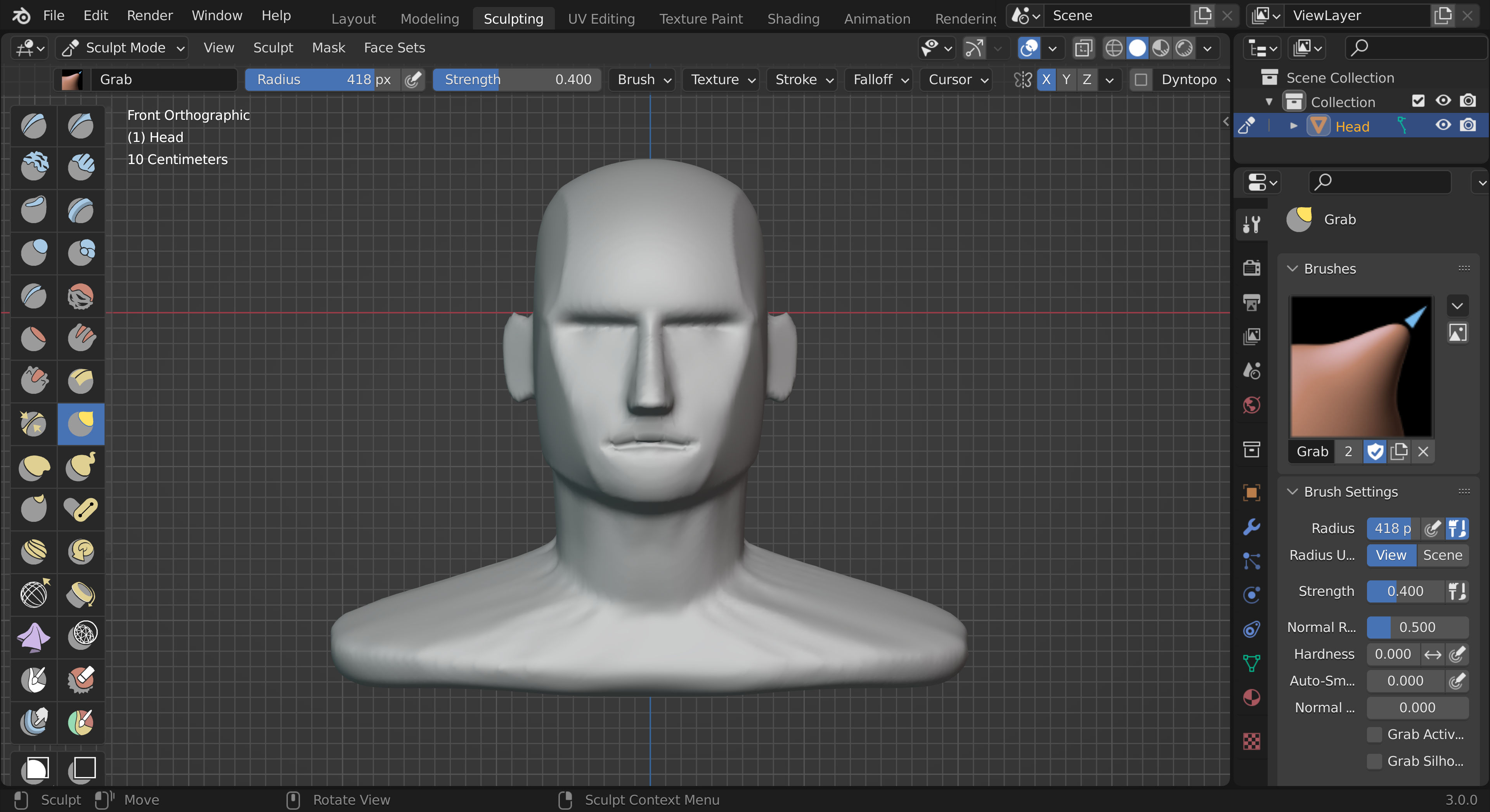The image size is (1490, 812).
Task: Open the Face Sets menu
Action: click(x=394, y=48)
